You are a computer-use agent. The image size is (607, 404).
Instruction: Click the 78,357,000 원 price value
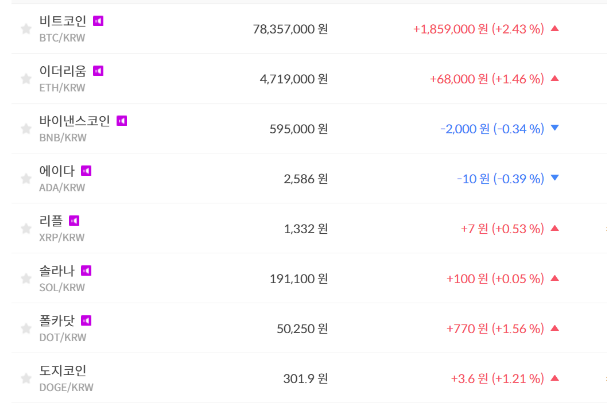click(290, 29)
